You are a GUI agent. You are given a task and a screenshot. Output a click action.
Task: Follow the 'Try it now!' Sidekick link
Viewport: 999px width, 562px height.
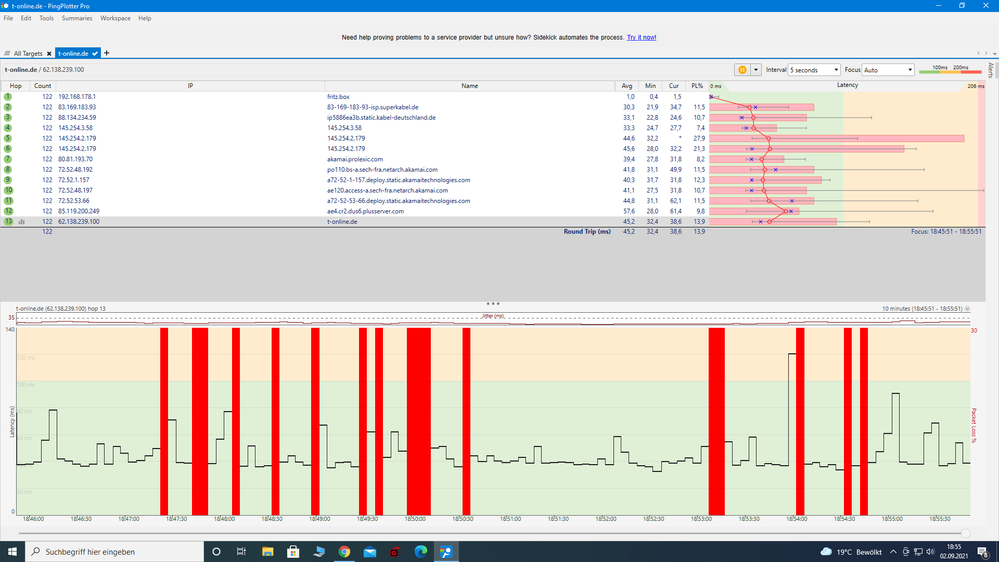pos(641,37)
